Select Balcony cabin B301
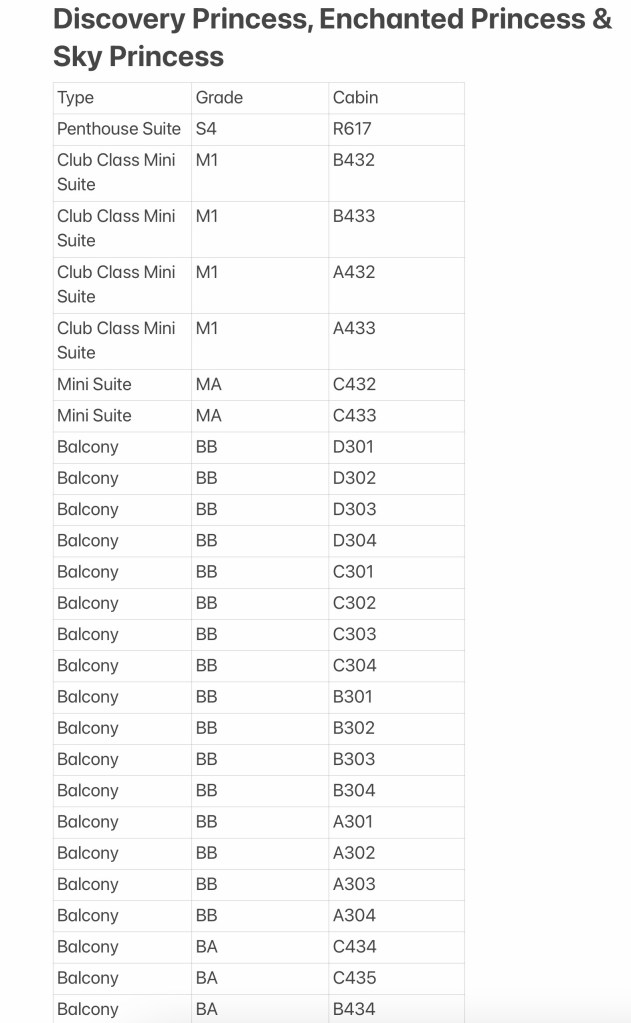Screen dimensions: 631x1023 [x=353, y=696]
